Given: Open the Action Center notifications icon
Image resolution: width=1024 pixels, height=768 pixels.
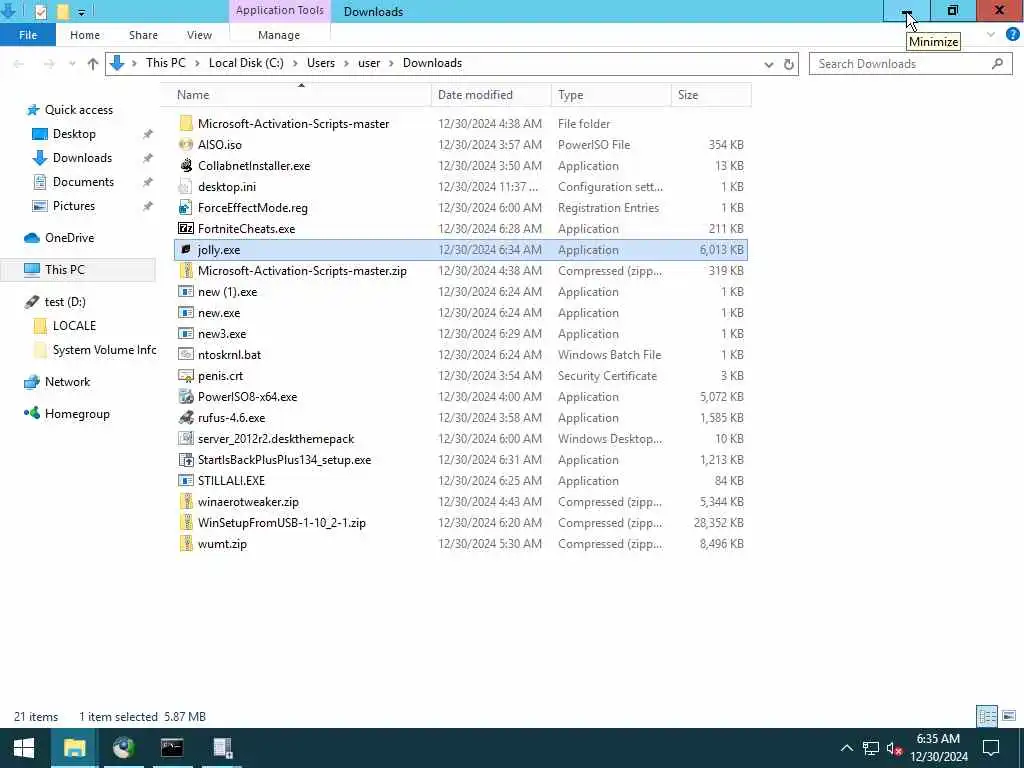Looking at the screenshot, I should point(991,748).
